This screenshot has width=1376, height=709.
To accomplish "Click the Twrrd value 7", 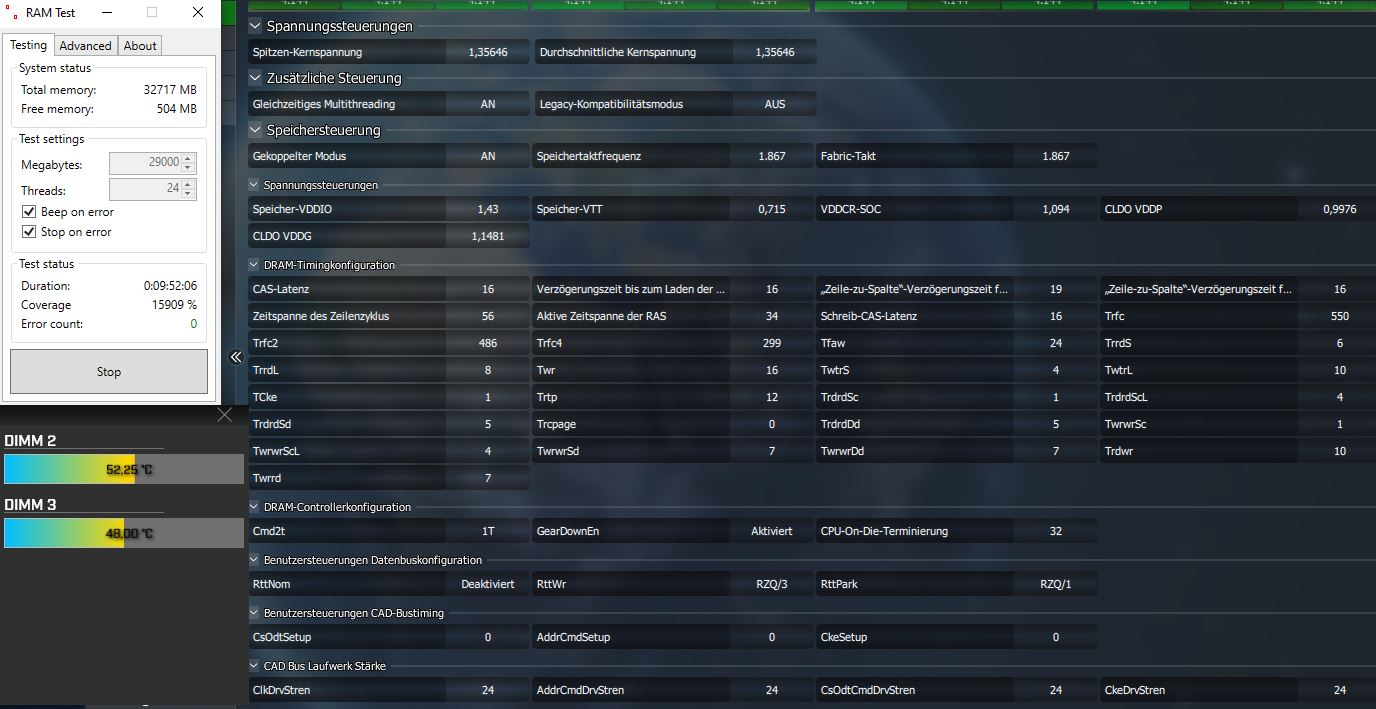I will coord(488,478).
